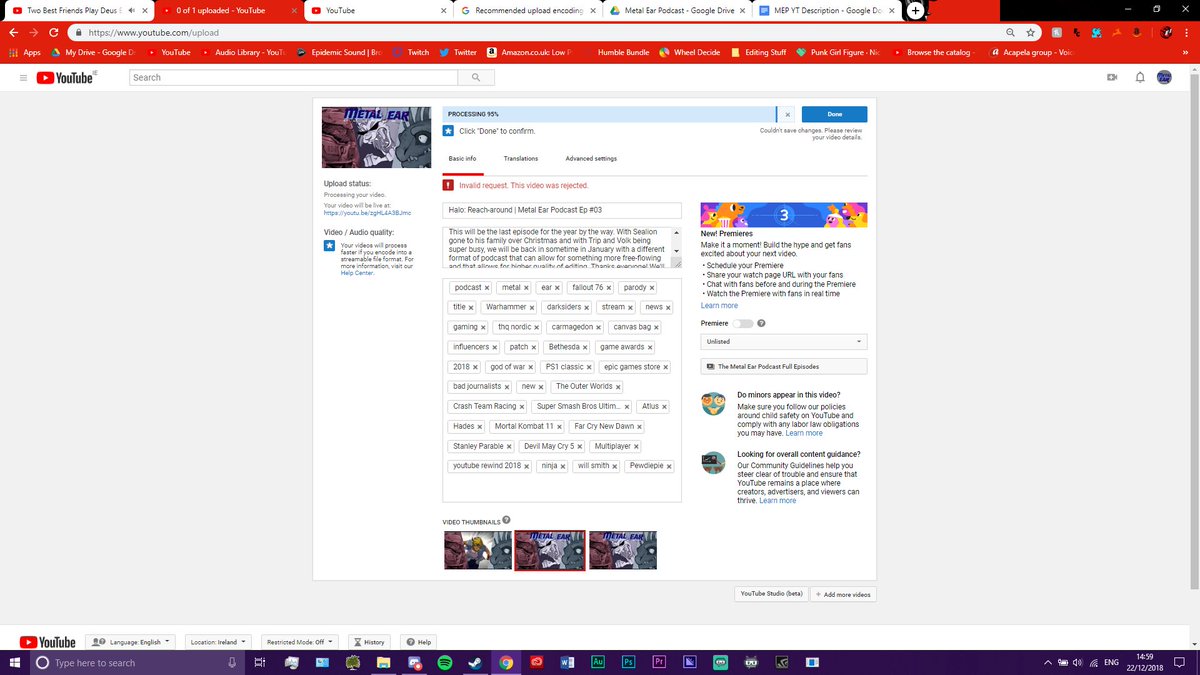
Task: Select the third video thumbnail option
Action: [x=623, y=550]
